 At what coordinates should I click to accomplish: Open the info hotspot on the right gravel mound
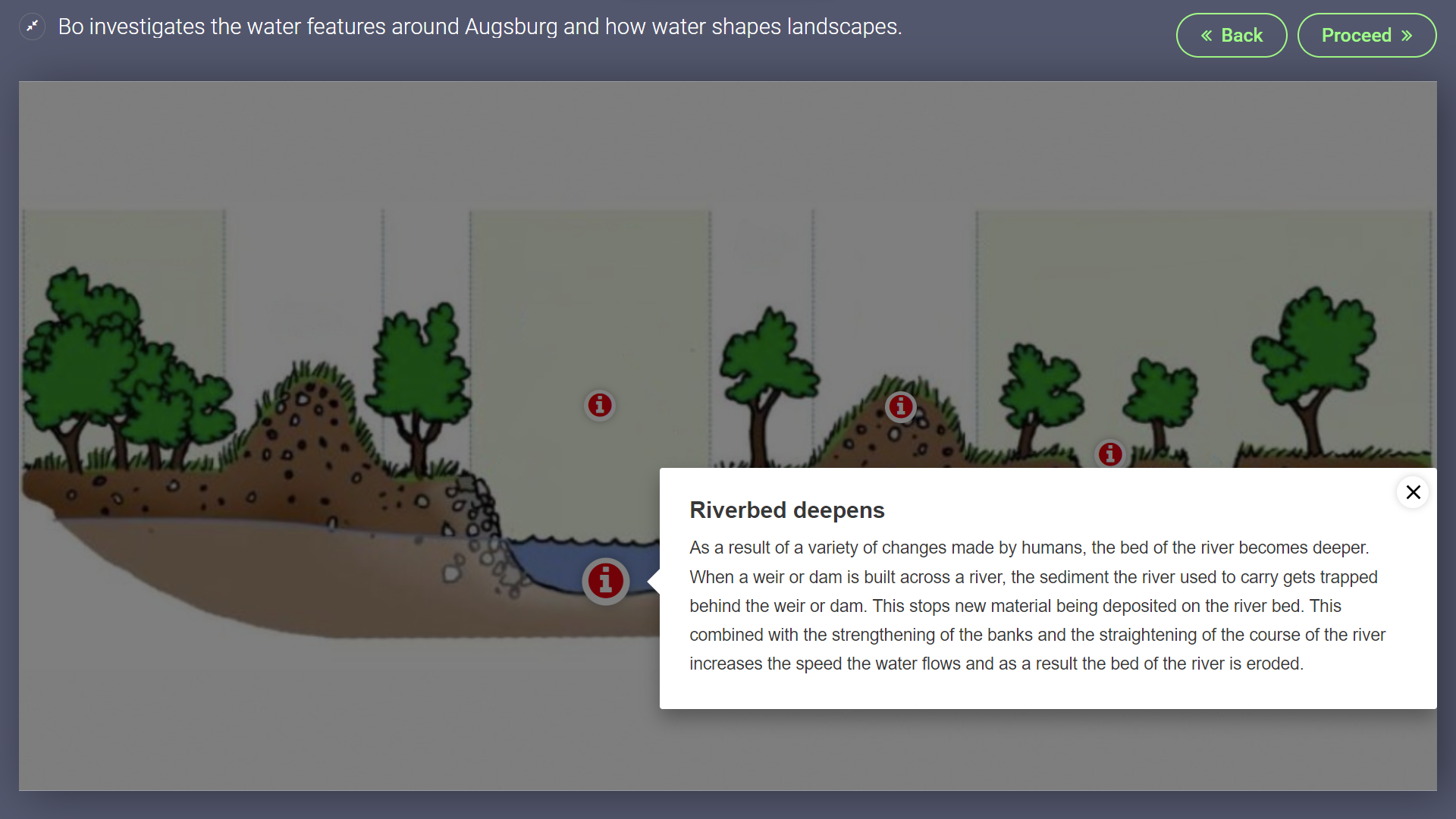click(900, 407)
